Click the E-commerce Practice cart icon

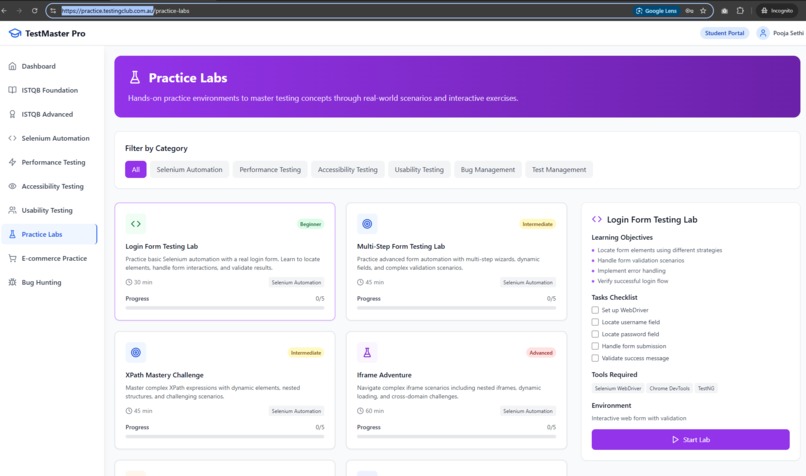[x=12, y=258]
